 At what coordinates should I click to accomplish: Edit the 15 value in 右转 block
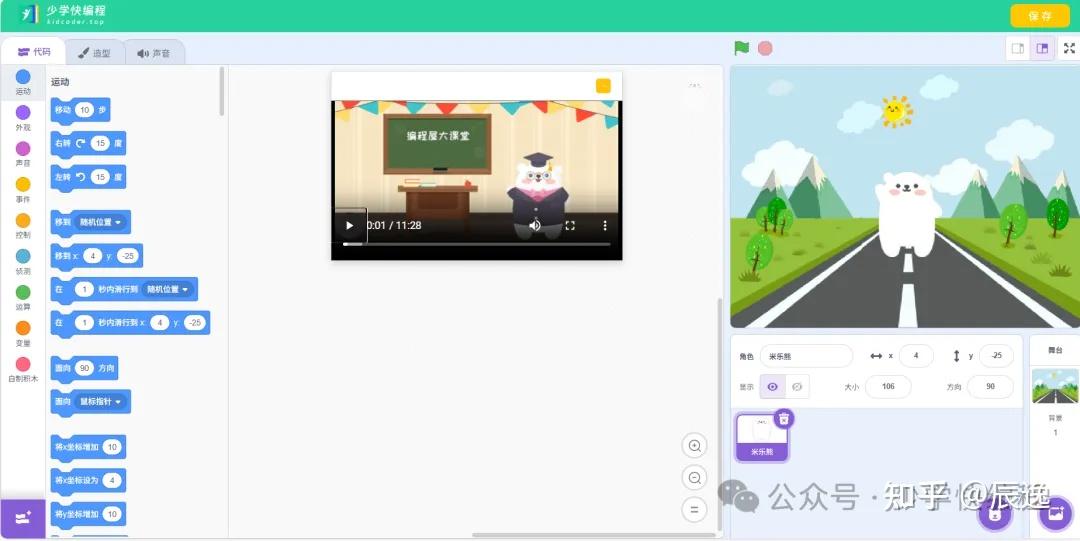click(101, 143)
